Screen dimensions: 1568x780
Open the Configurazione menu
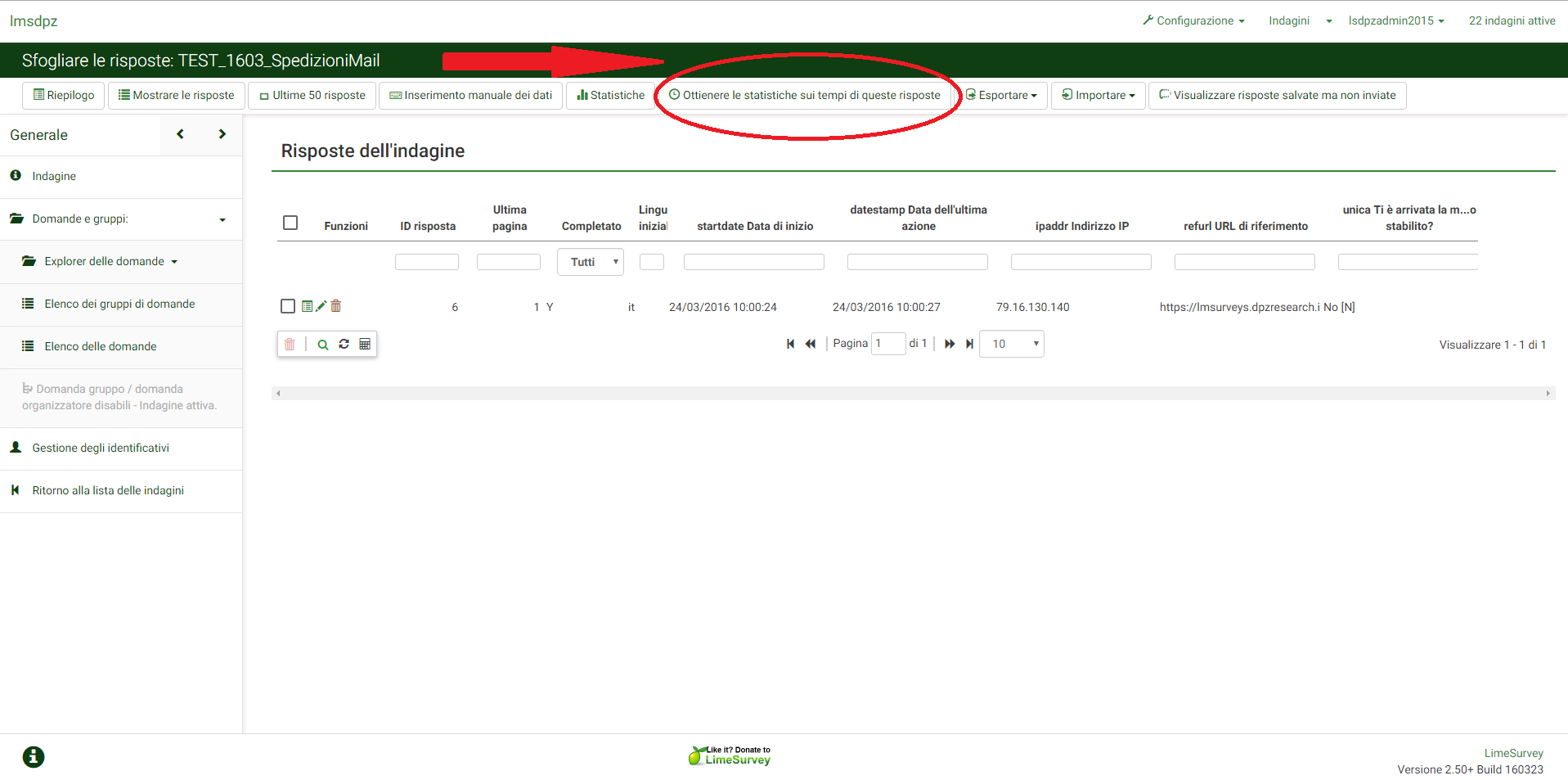(1194, 20)
